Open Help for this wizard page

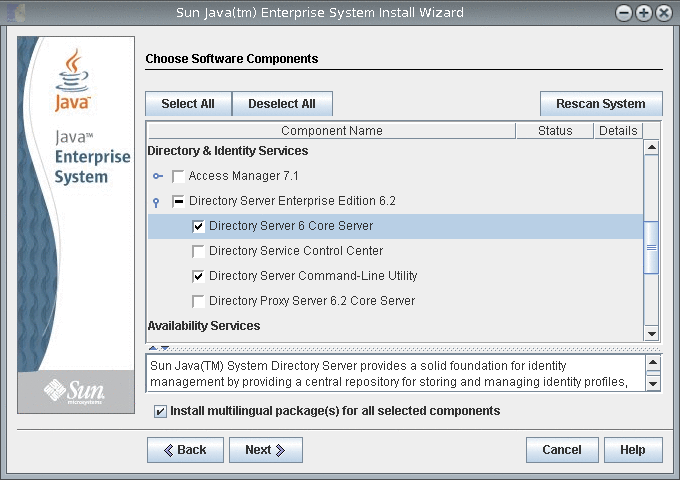pyautogui.click(x=633, y=450)
